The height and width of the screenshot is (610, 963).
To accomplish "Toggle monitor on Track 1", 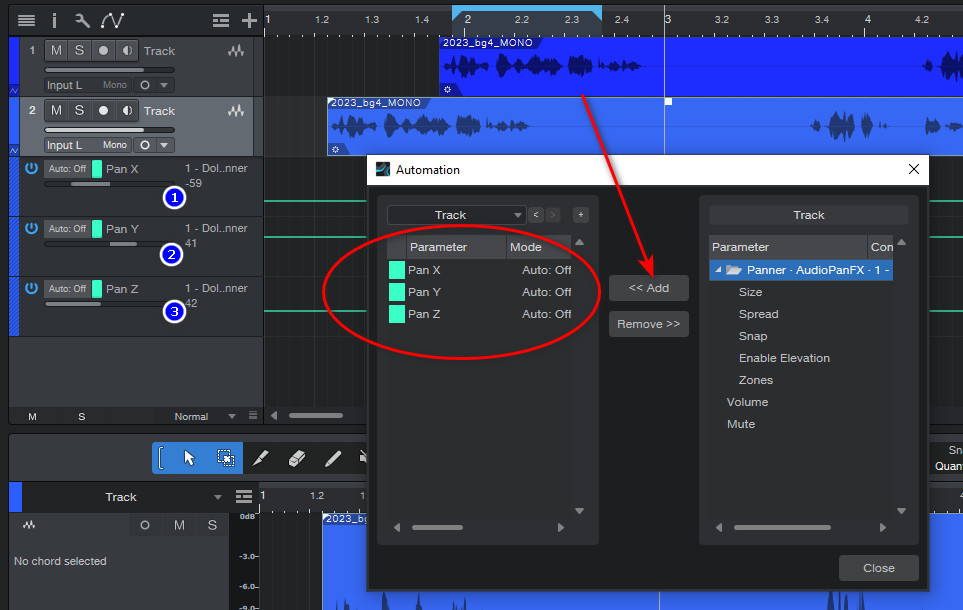I will point(127,50).
